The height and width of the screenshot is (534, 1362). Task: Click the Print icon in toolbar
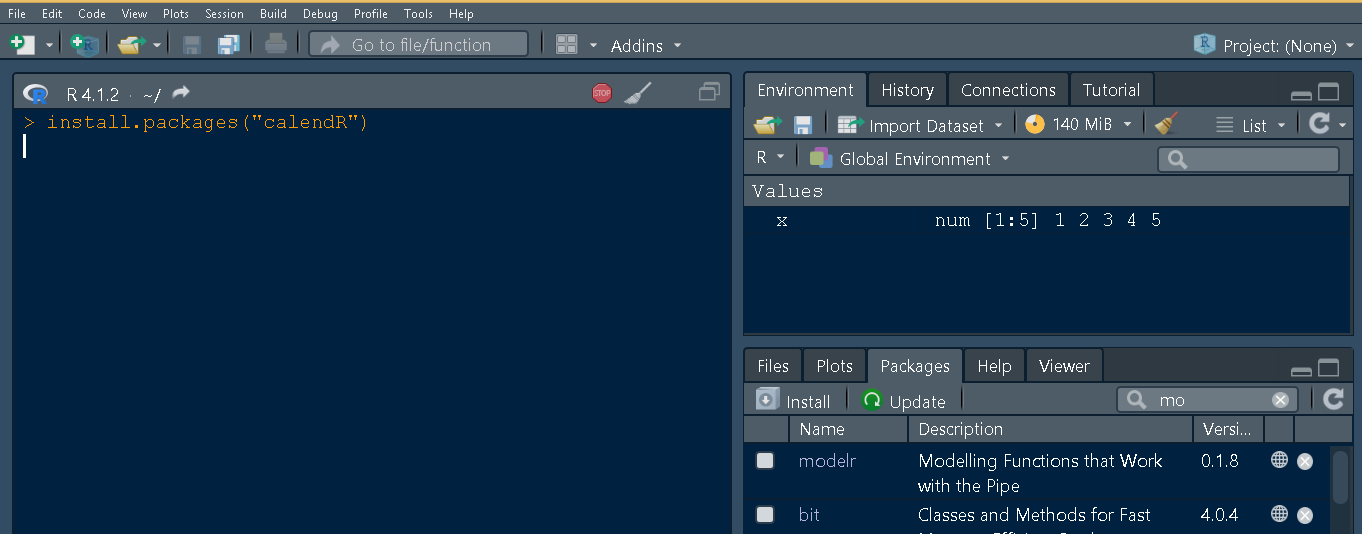click(276, 45)
